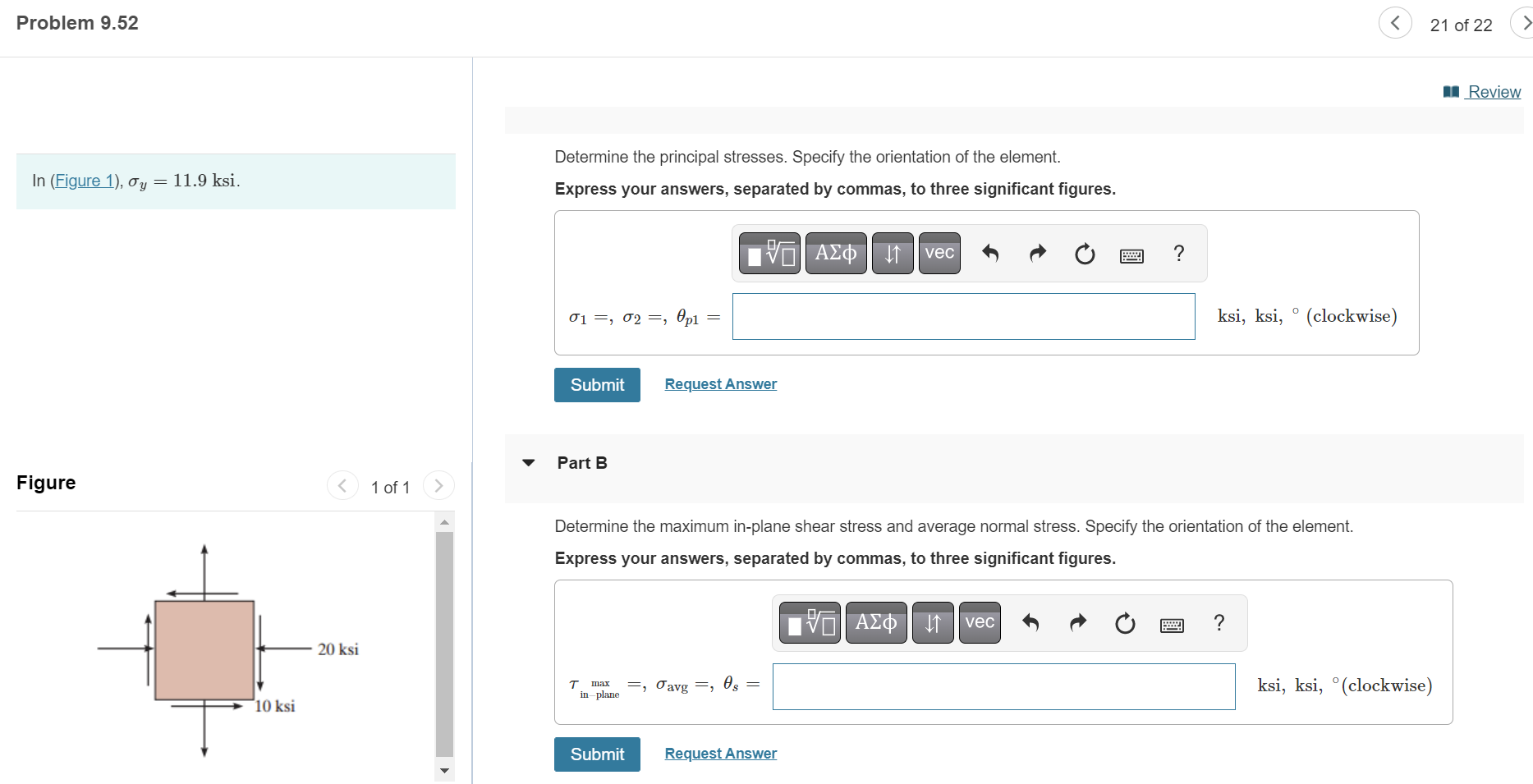This screenshot has width=1533, height=784.
Task: Open the Figure 1 link in problem statement
Action: tap(84, 180)
